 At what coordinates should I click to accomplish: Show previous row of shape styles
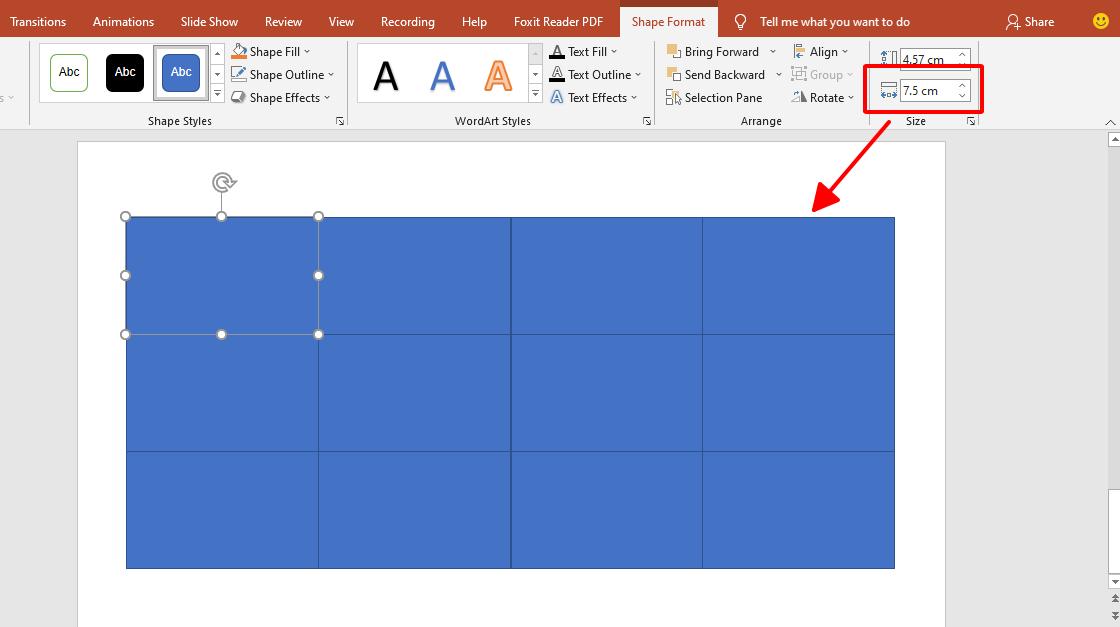point(218,53)
